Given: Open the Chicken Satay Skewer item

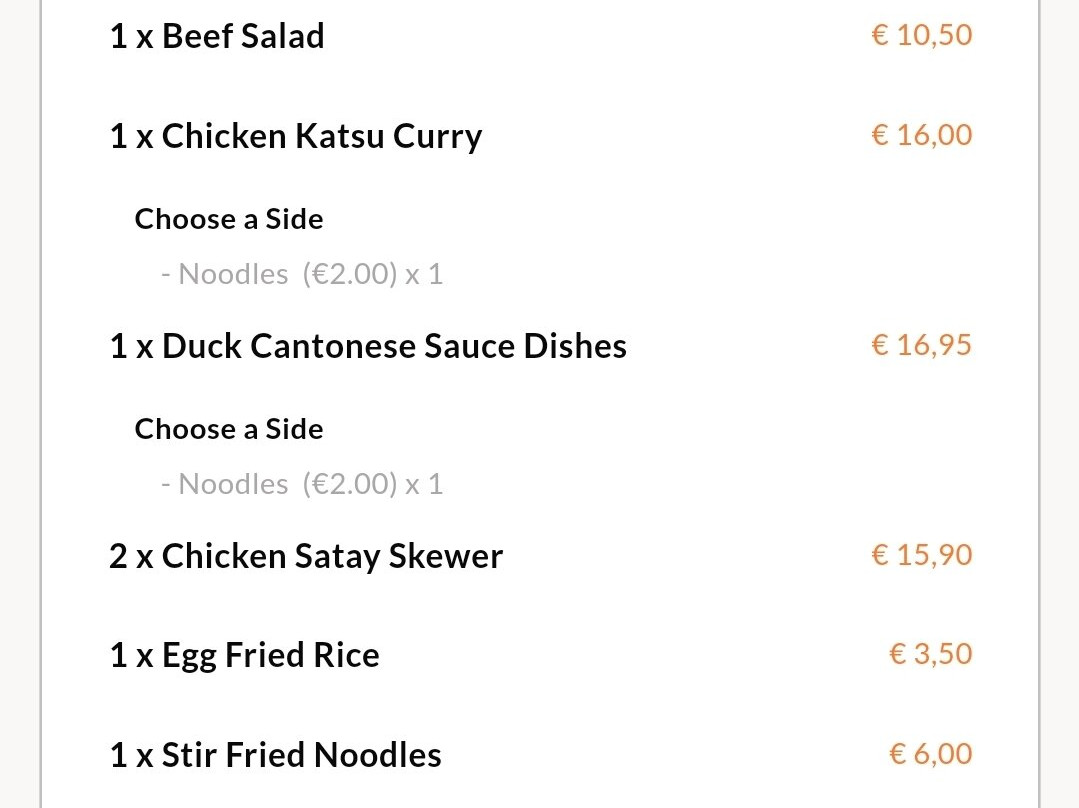Looking at the screenshot, I should [x=332, y=556].
